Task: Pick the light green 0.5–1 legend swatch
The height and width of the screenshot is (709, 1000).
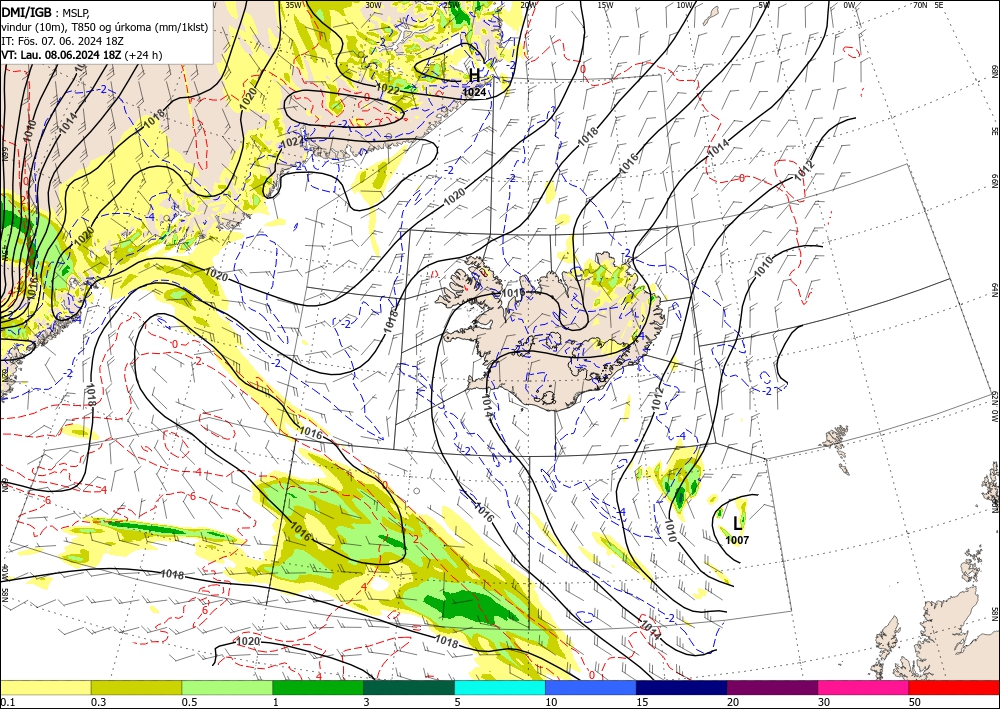Action: click(227, 687)
